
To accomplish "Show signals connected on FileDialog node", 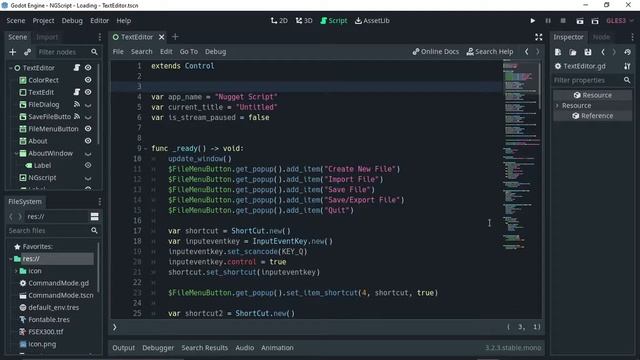I will point(77,104).
